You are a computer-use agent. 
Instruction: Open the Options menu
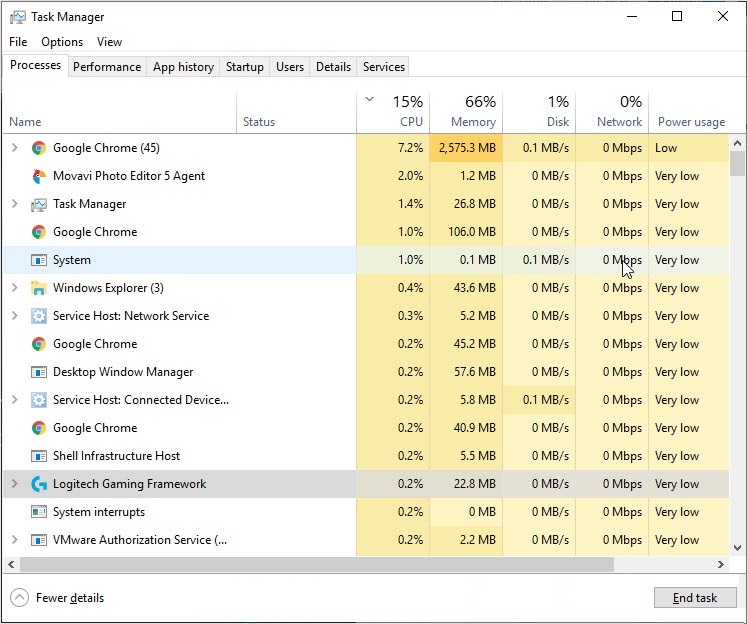[x=62, y=42]
